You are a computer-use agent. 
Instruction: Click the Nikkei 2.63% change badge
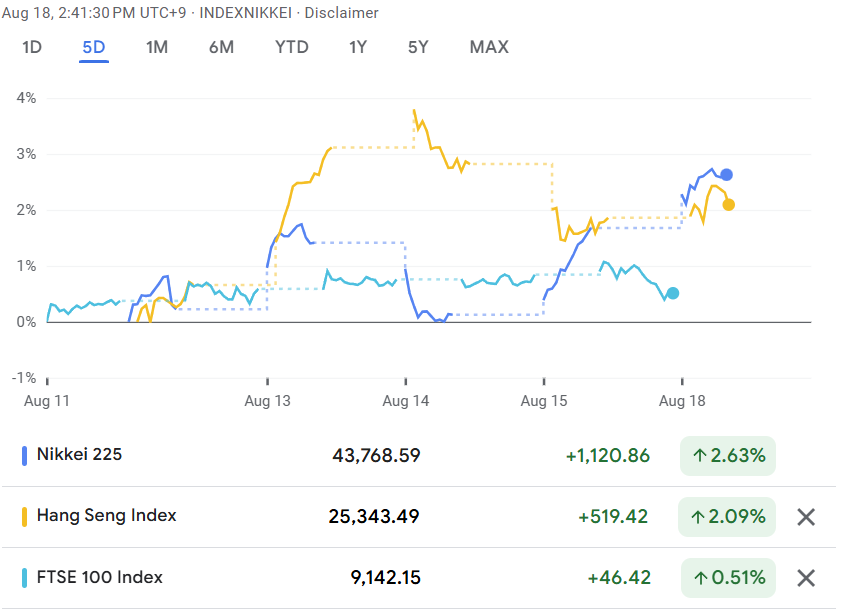tap(728, 456)
